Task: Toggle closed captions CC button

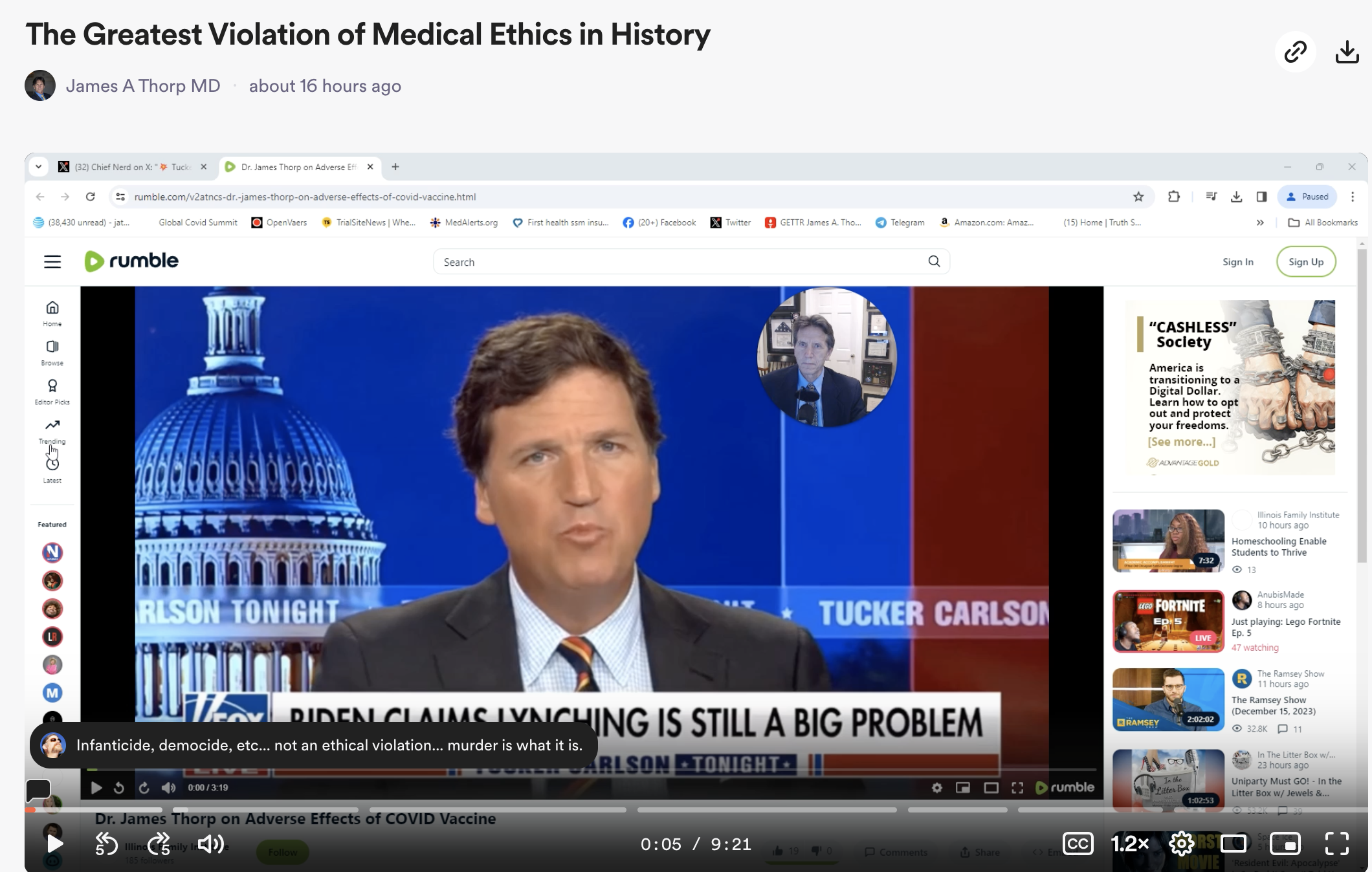Action: click(1078, 844)
